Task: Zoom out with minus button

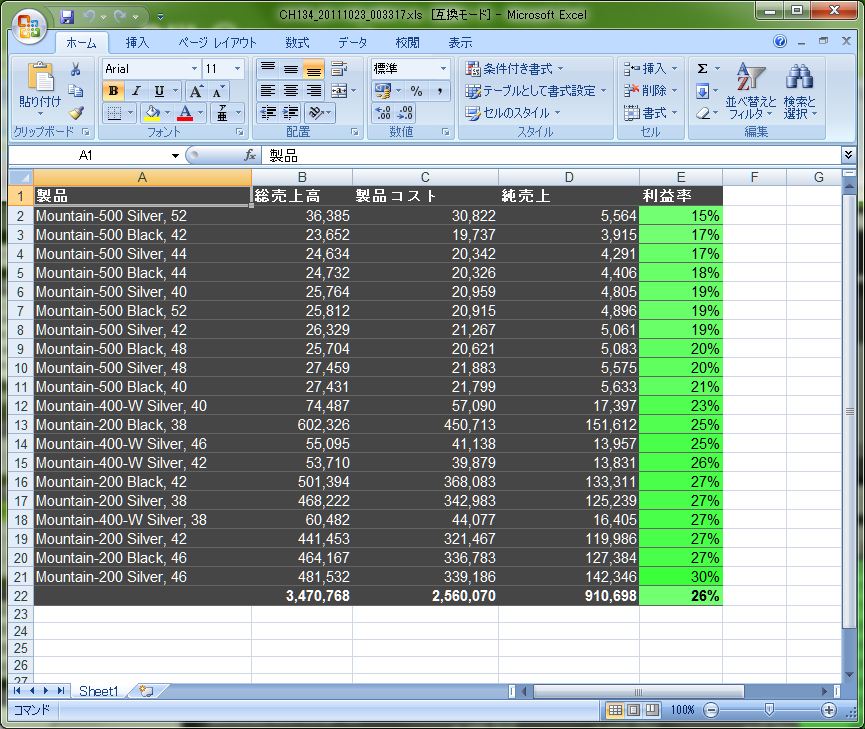Action: click(x=712, y=710)
